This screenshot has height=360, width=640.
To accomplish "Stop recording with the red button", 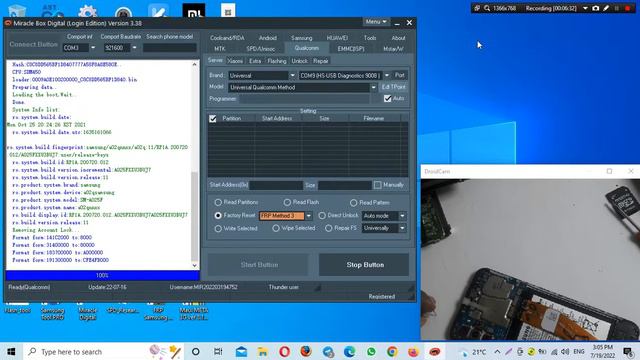I will [627, 8].
